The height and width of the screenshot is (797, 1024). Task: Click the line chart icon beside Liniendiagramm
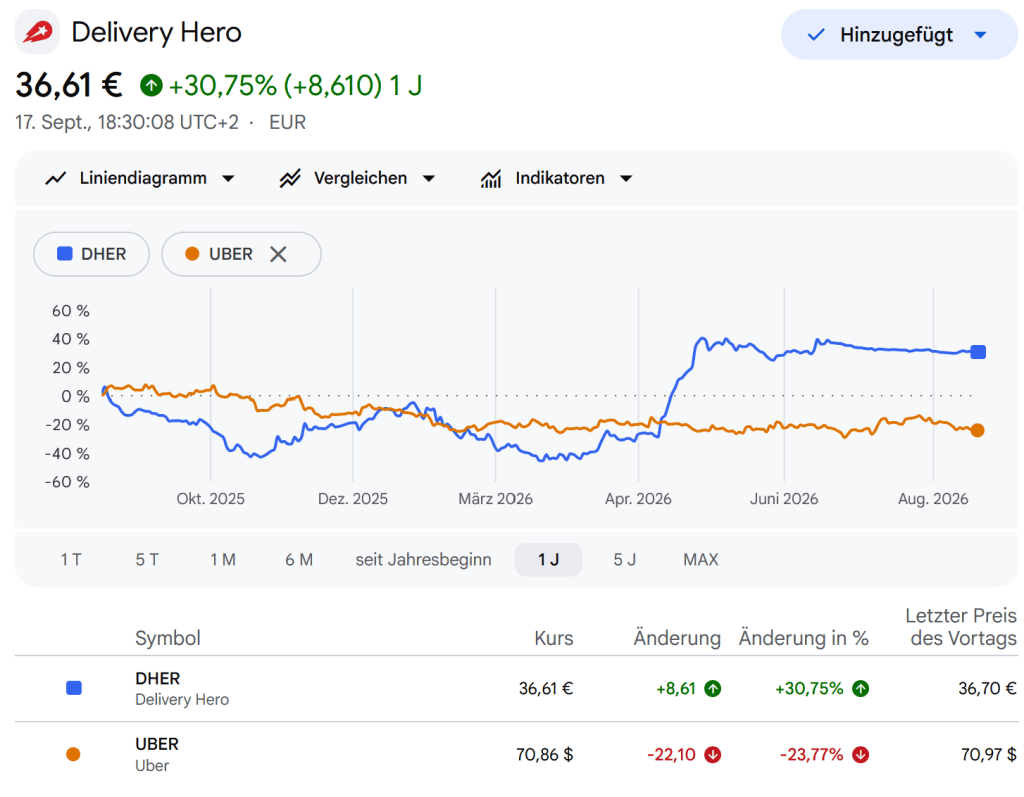point(56,178)
